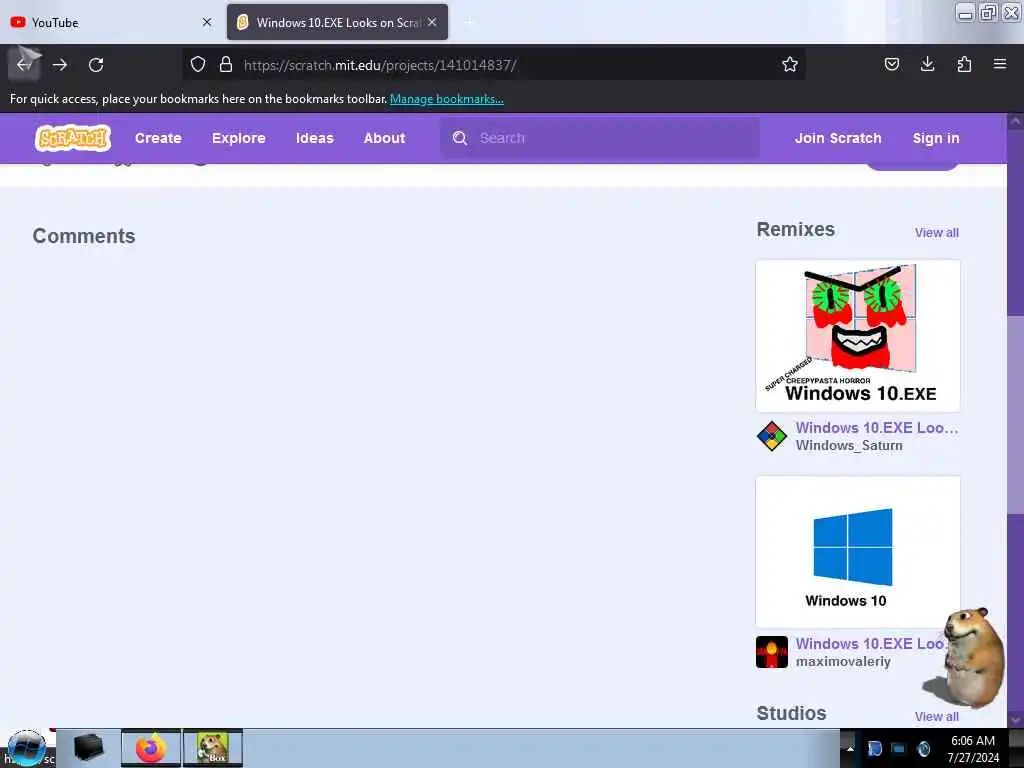Switch to the YouTube tab
The width and height of the screenshot is (1024, 768).
[110, 22]
